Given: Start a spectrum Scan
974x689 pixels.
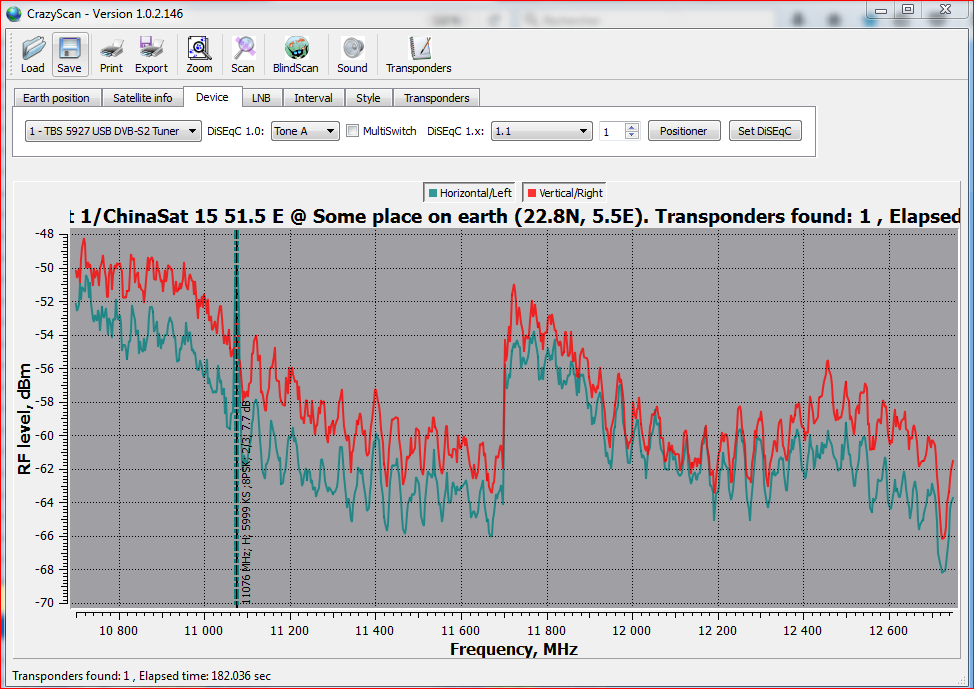Looking at the screenshot, I should click(243, 54).
